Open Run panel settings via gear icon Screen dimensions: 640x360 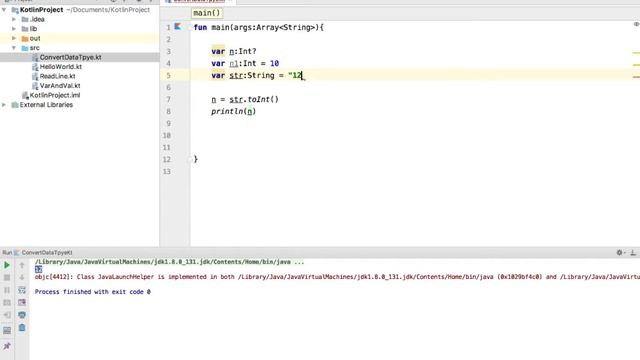(620, 253)
